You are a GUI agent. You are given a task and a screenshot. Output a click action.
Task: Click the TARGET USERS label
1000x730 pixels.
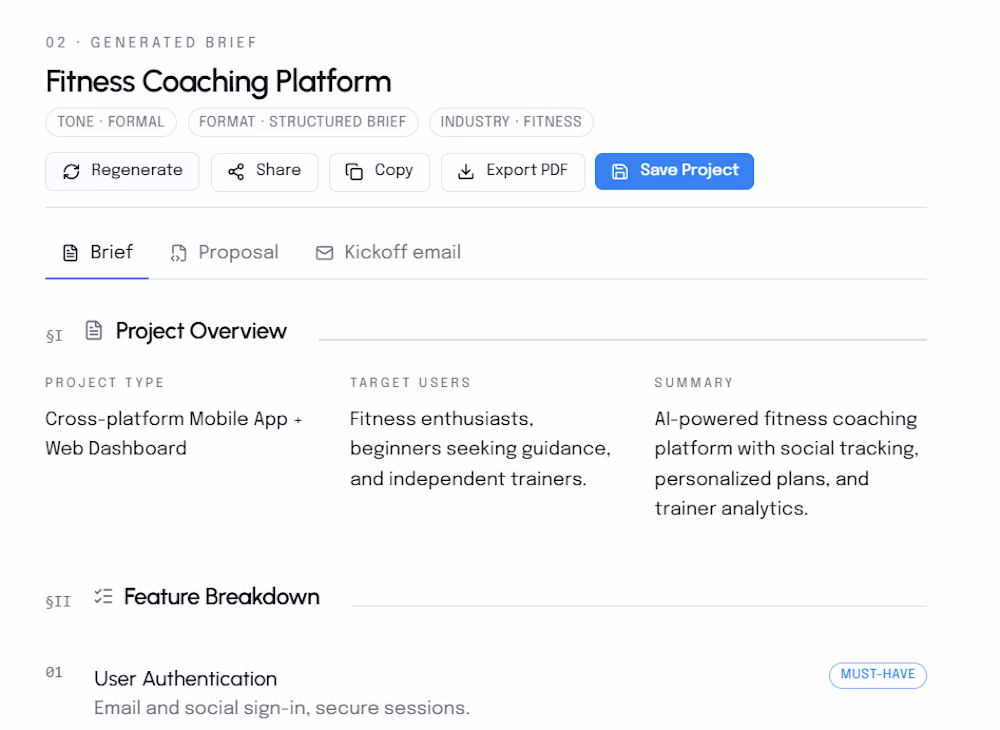[x=410, y=383]
